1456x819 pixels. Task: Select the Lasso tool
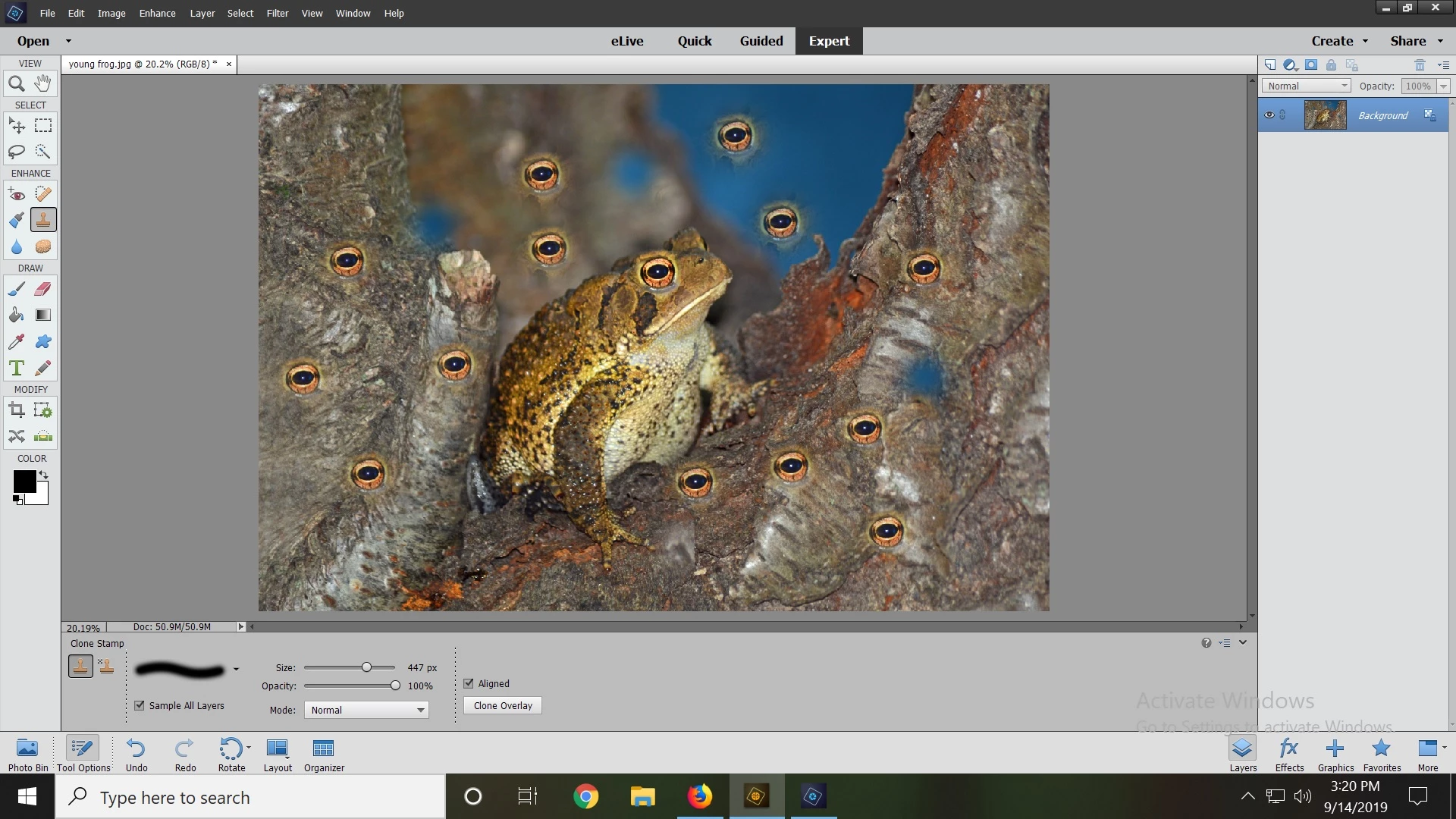click(x=16, y=152)
